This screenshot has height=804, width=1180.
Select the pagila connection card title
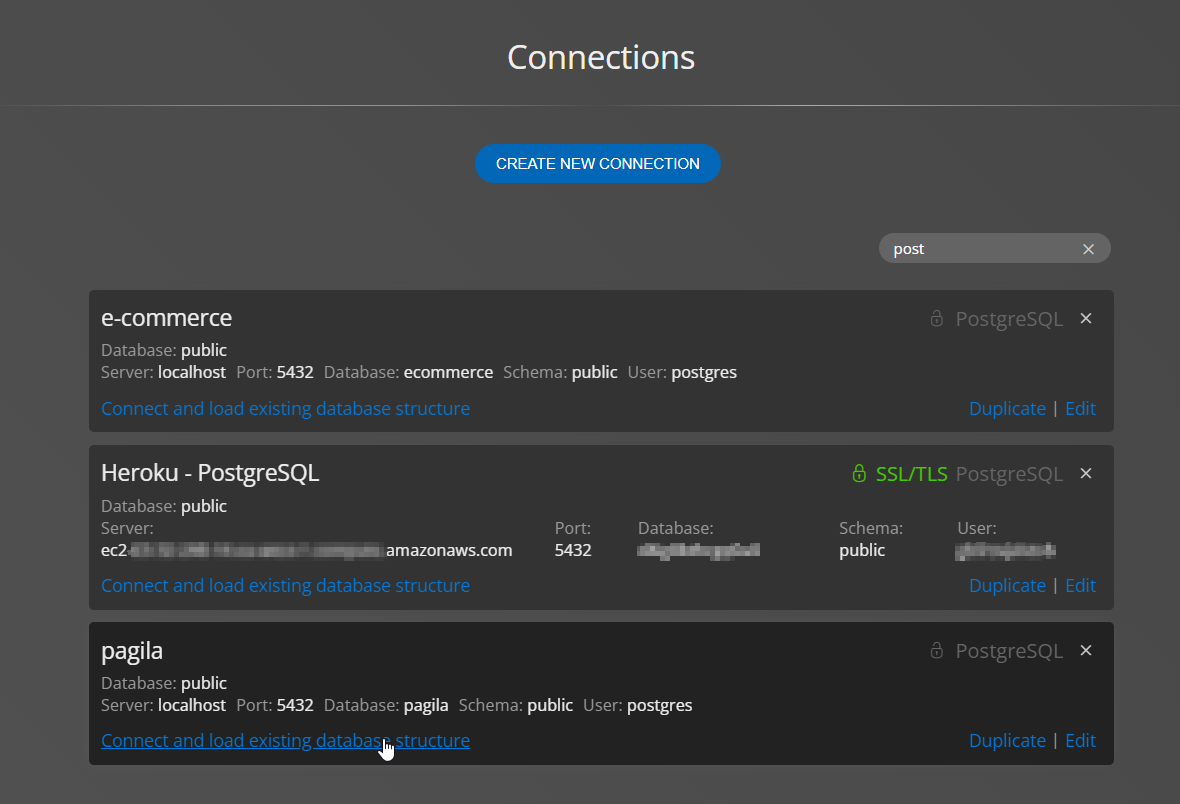[132, 650]
